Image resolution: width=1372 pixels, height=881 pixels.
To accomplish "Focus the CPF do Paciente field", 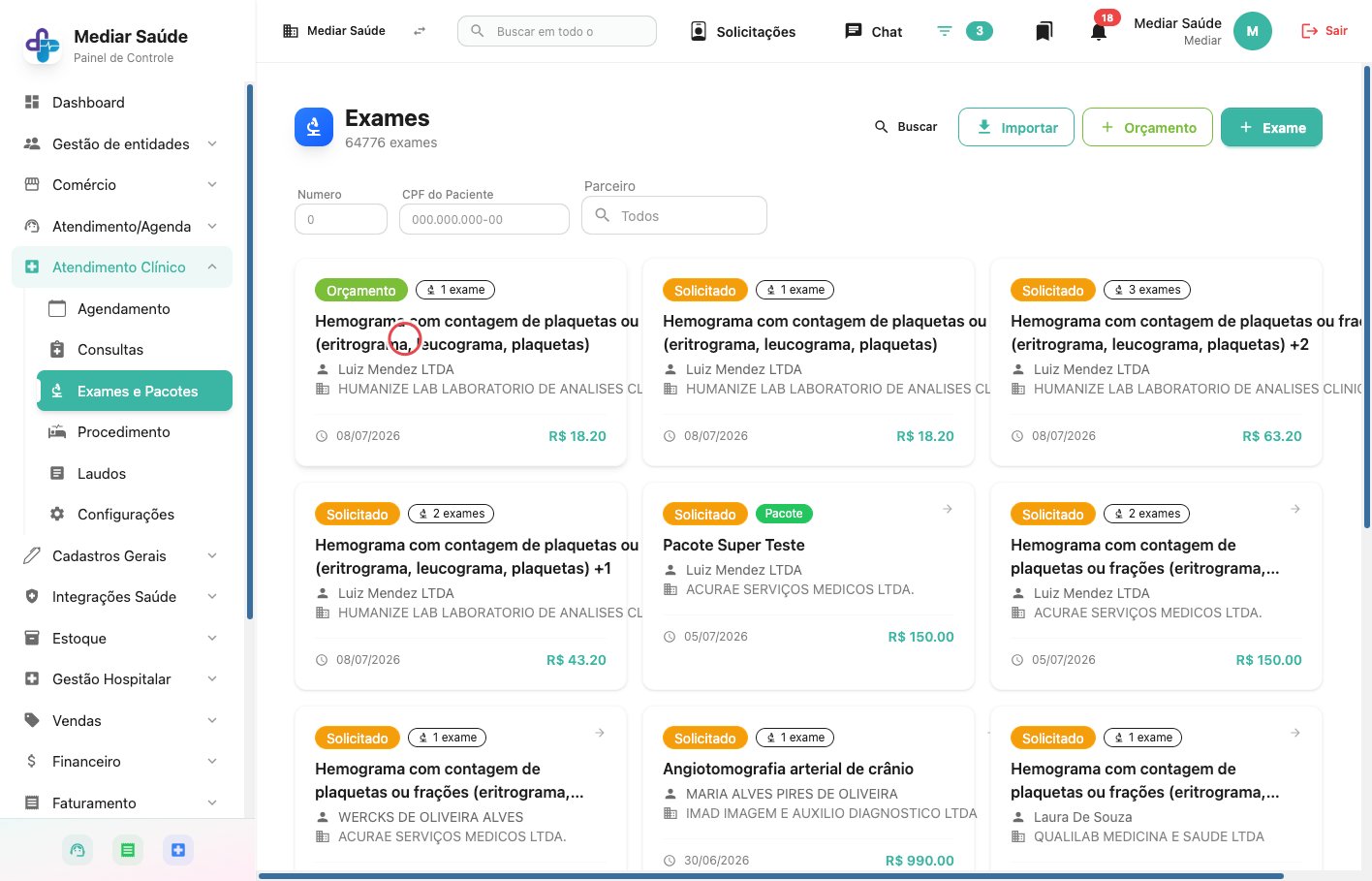I will point(484,219).
